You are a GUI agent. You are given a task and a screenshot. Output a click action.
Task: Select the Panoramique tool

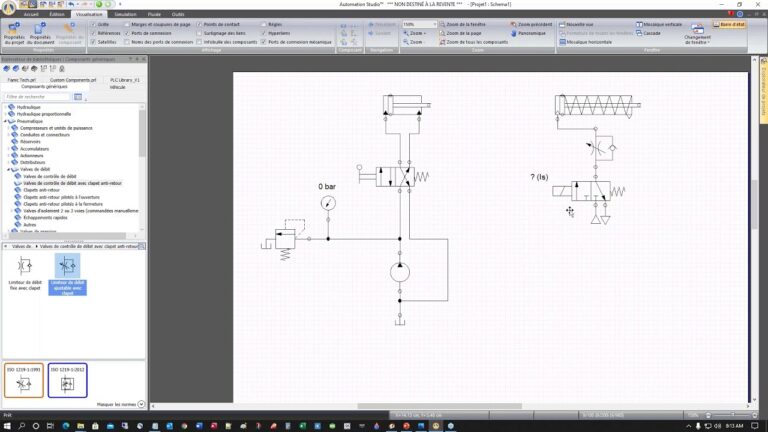pos(530,33)
